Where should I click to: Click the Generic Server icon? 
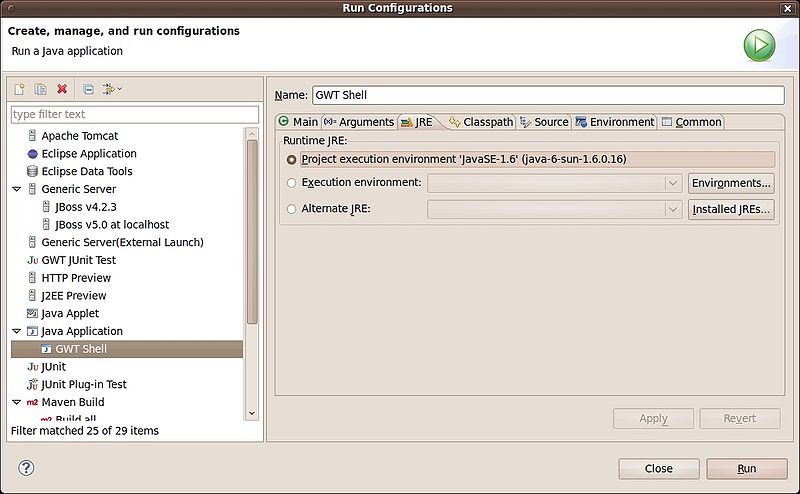coord(32,189)
